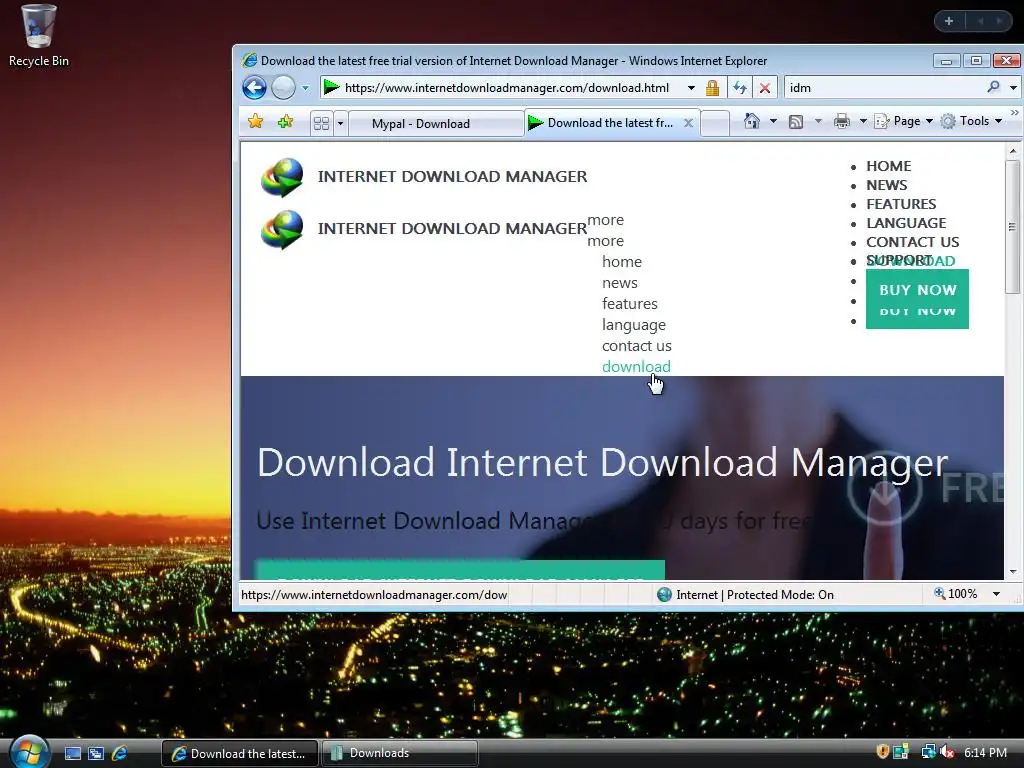
Task: Select the Downloads taskbar button
Action: click(x=400, y=753)
